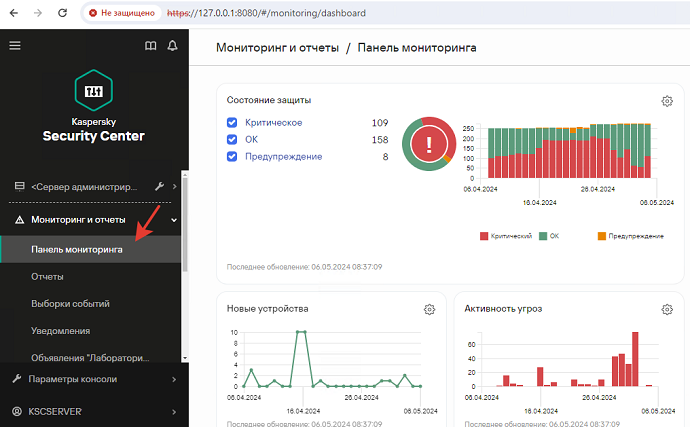Open 'Объявления "Лаборатори...' menu item

tap(90, 358)
